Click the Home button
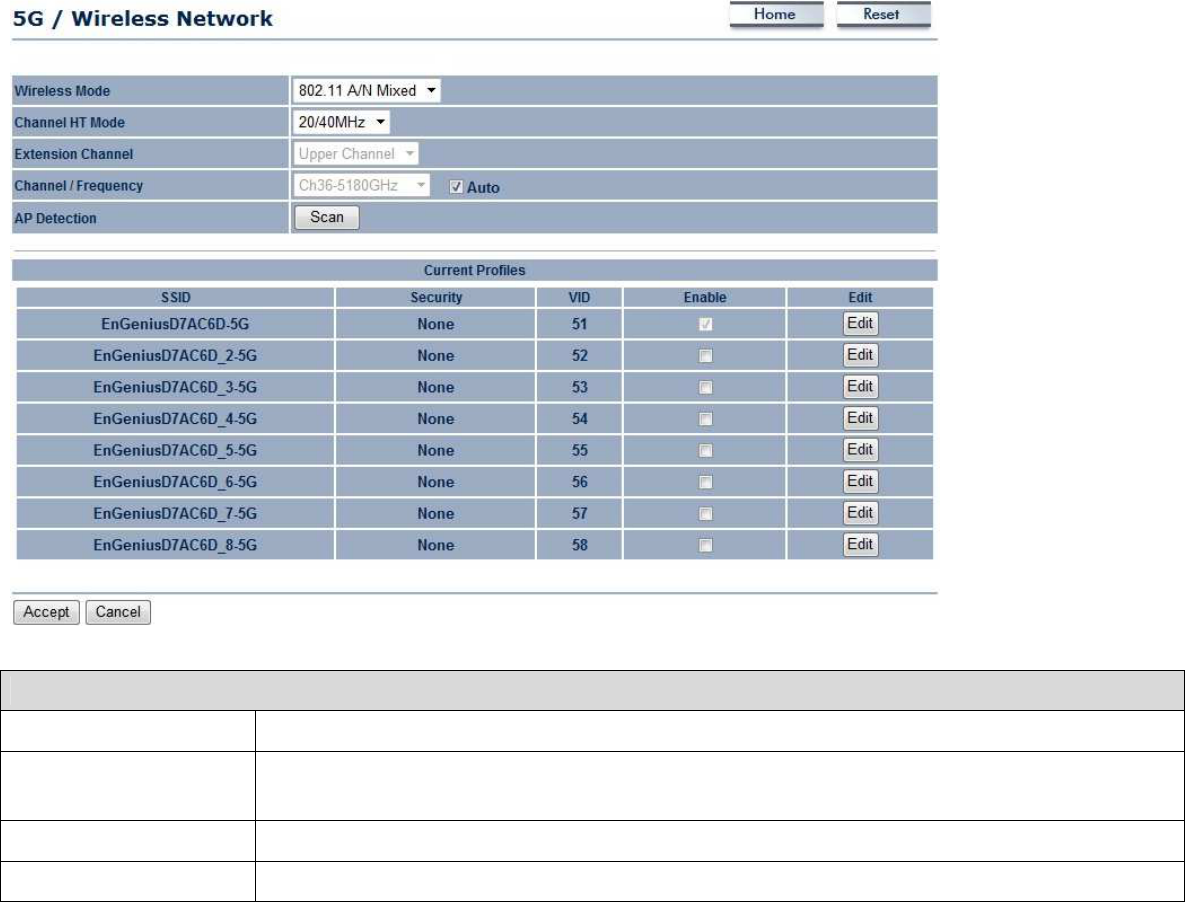This screenshot has width=1185, height=902. [x=775, y=14]
